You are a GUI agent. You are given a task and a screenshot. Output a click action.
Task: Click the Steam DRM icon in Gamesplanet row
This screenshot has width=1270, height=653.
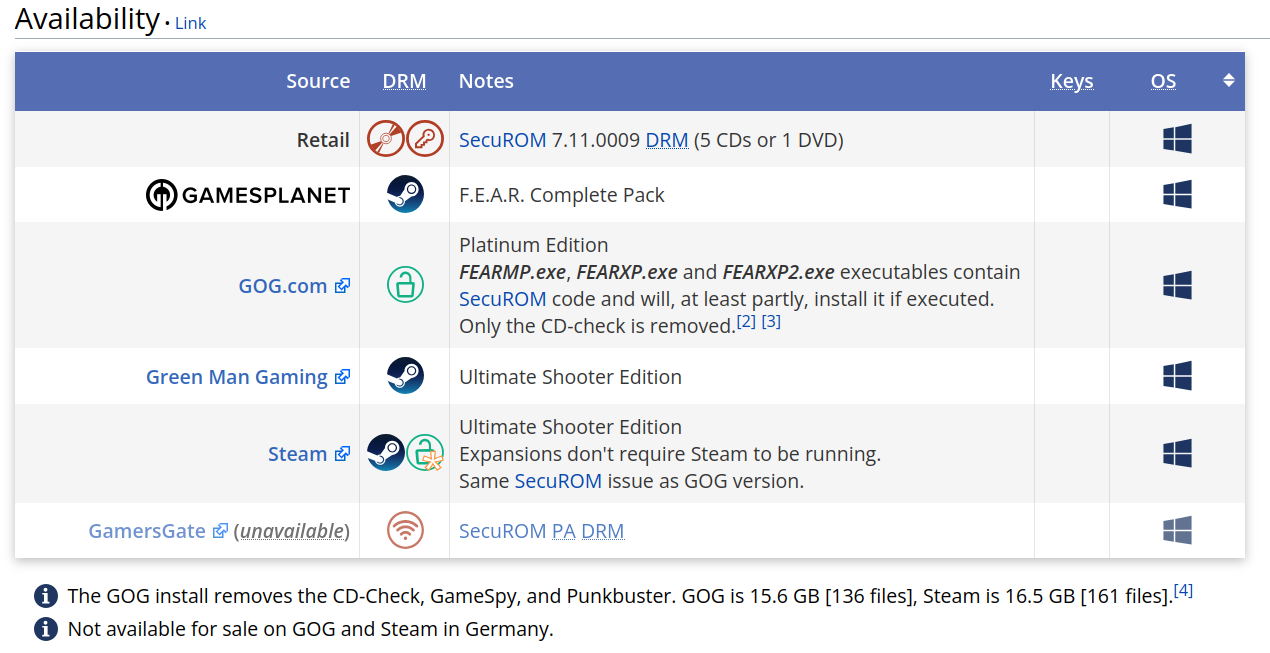point(405,194)
